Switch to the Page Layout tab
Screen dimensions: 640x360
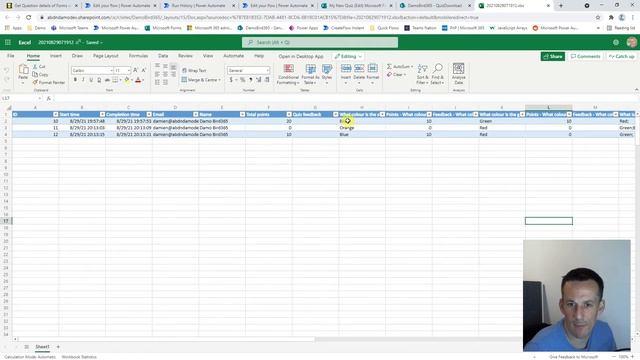[106, 56]
